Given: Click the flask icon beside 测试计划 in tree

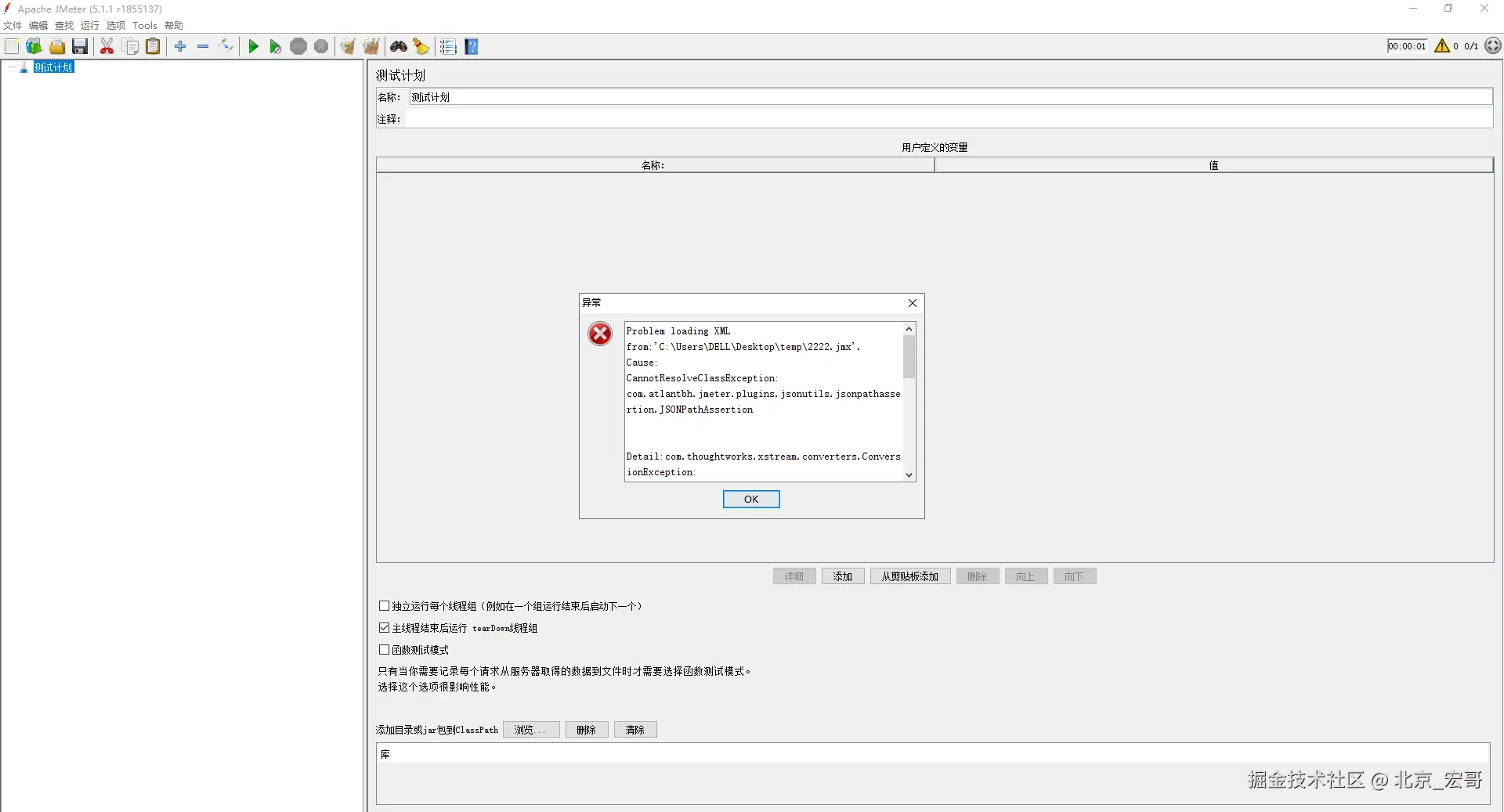Looking at the screenshot, I should (x=24, y=67).
